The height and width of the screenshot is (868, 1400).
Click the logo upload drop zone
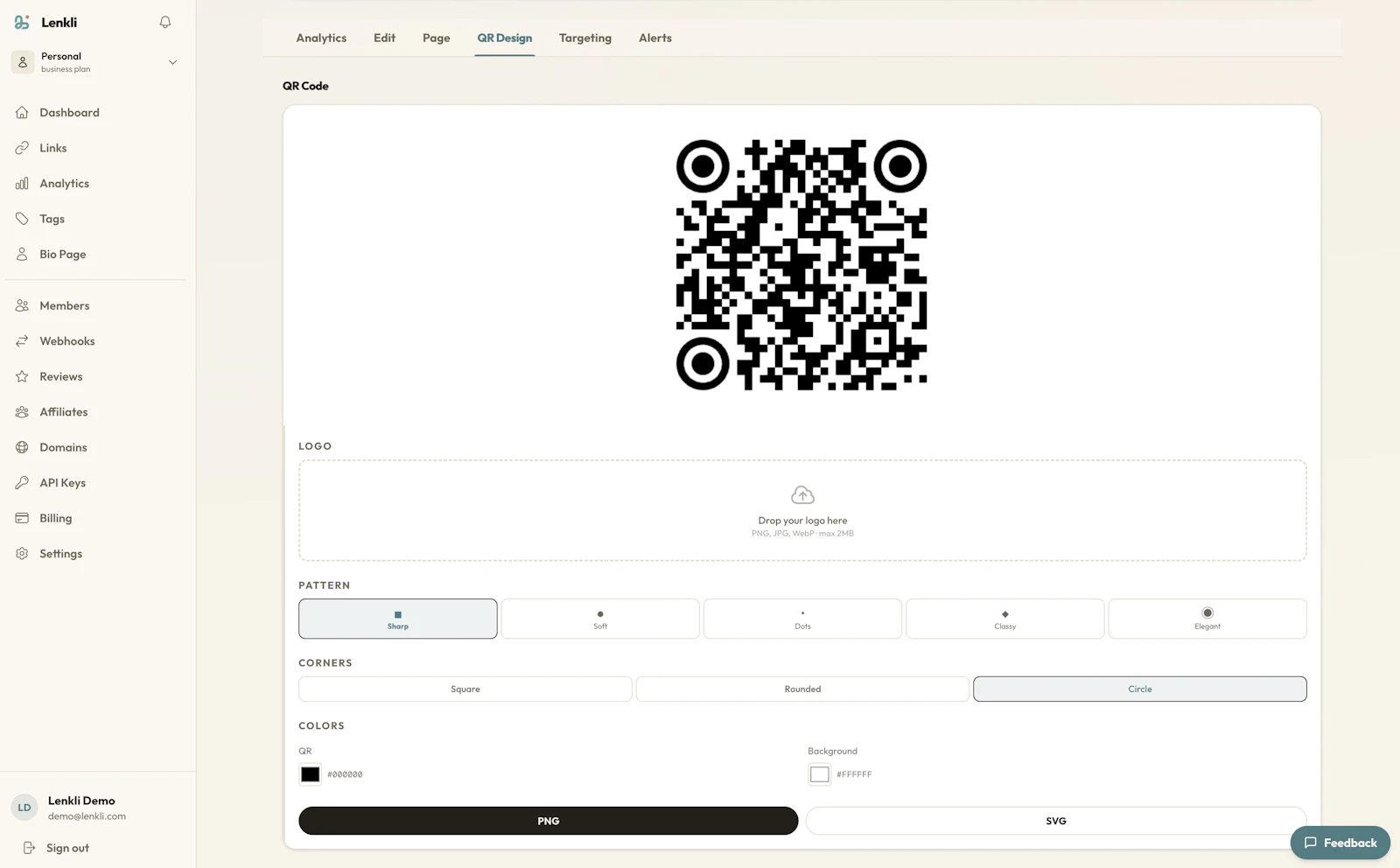(x=802, y=510)
